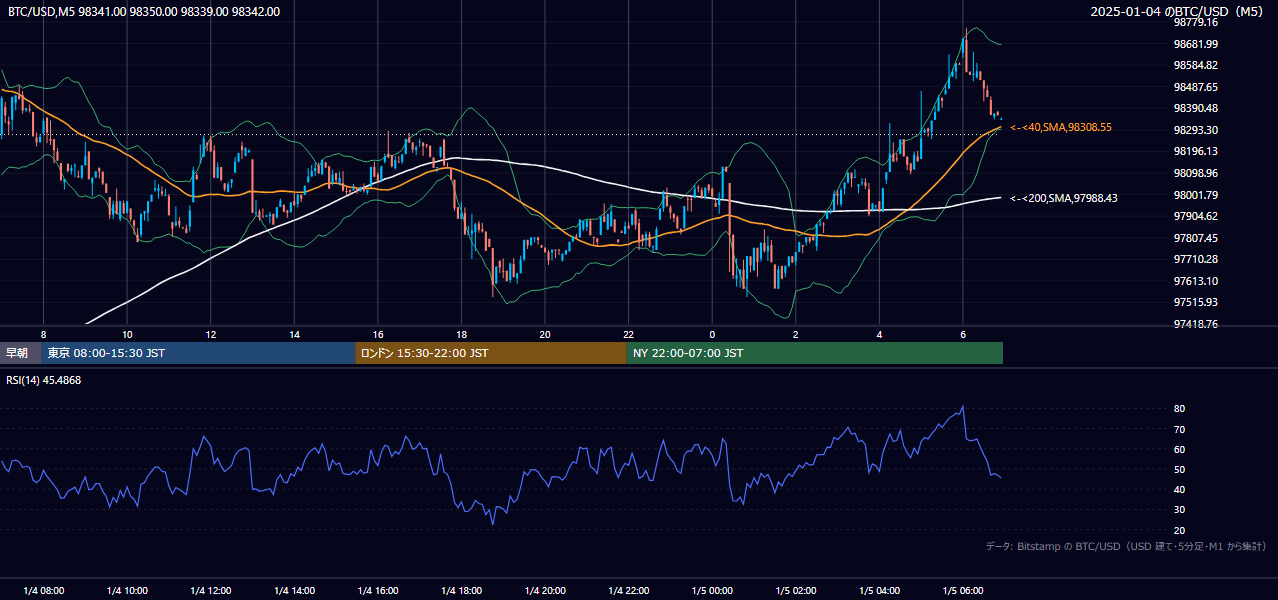Click RSI scale value 70
Viewport: 1278px width, 600px height.
pos(1180,429)
